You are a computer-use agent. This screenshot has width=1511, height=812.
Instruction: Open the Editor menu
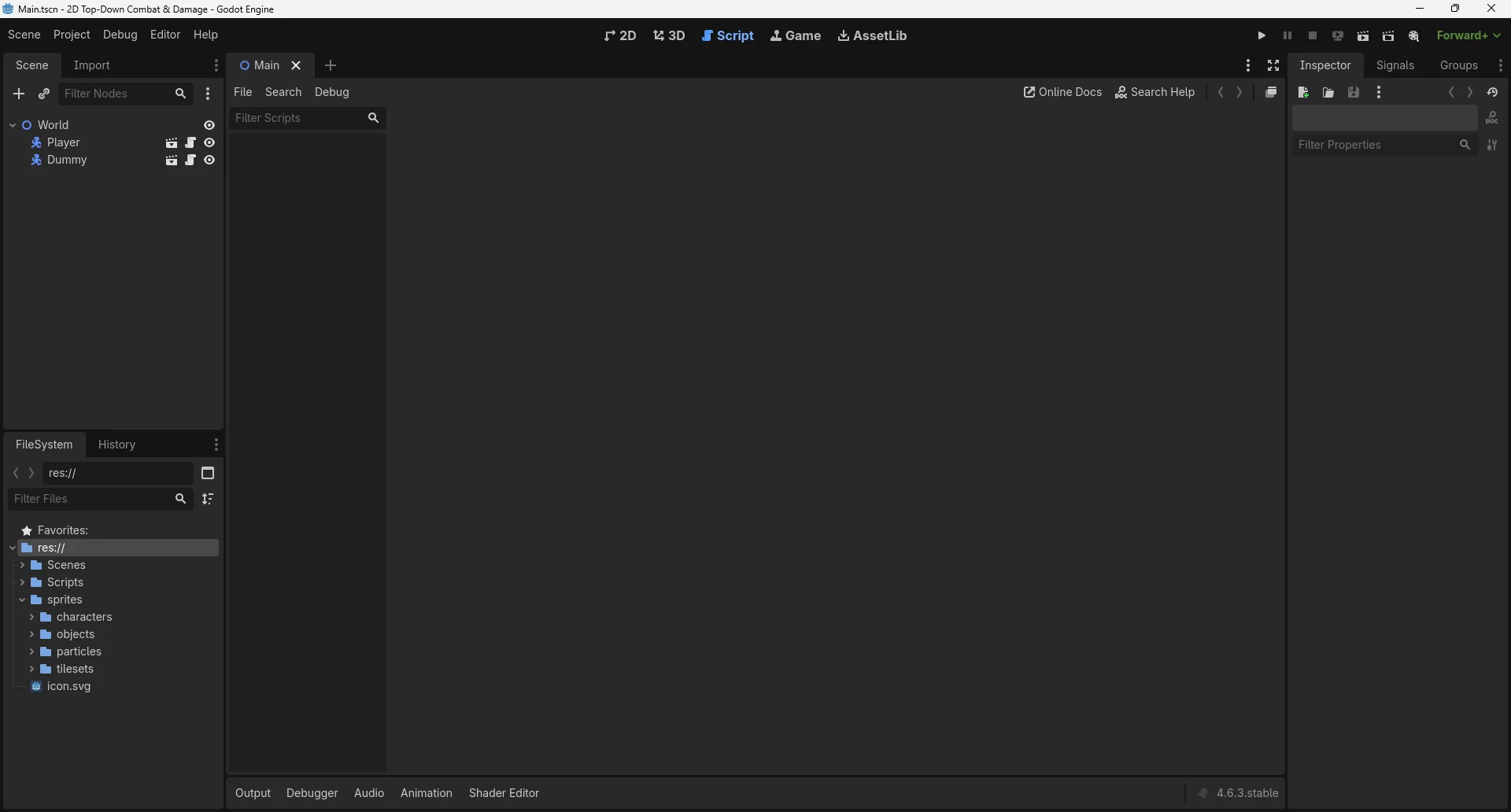[165, 35]
